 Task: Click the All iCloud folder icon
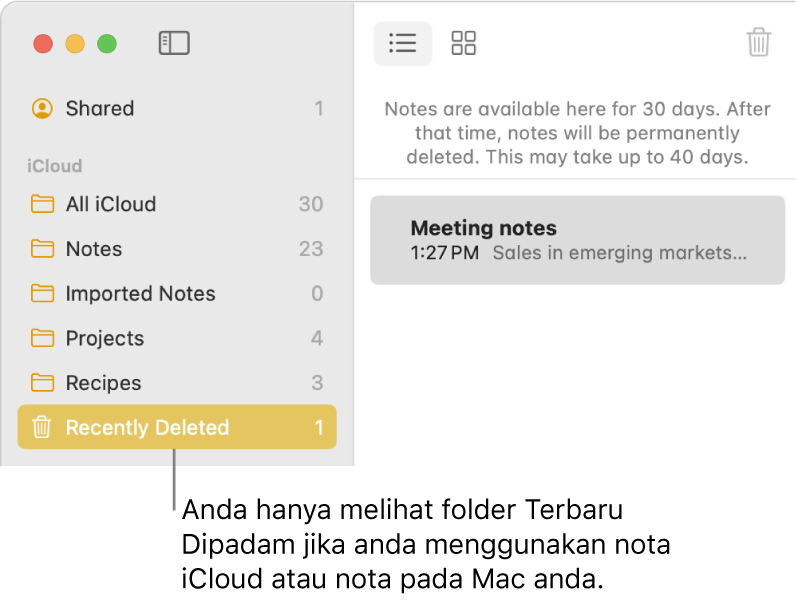(x=42, y=204)
